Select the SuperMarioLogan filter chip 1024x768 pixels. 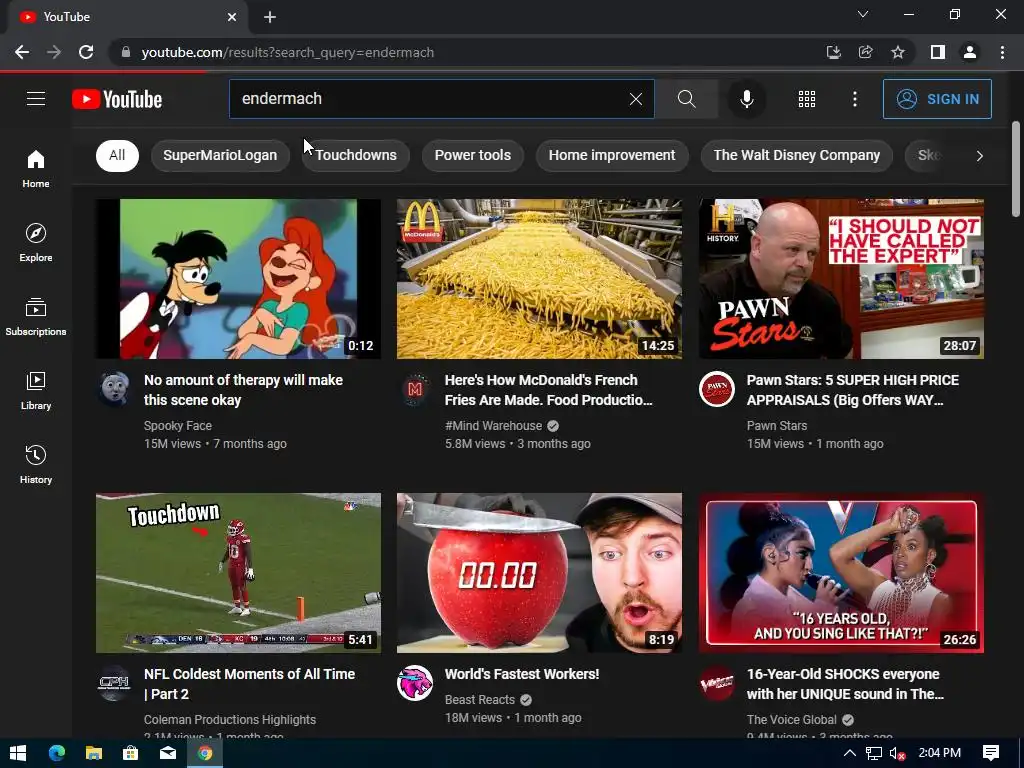220,155
